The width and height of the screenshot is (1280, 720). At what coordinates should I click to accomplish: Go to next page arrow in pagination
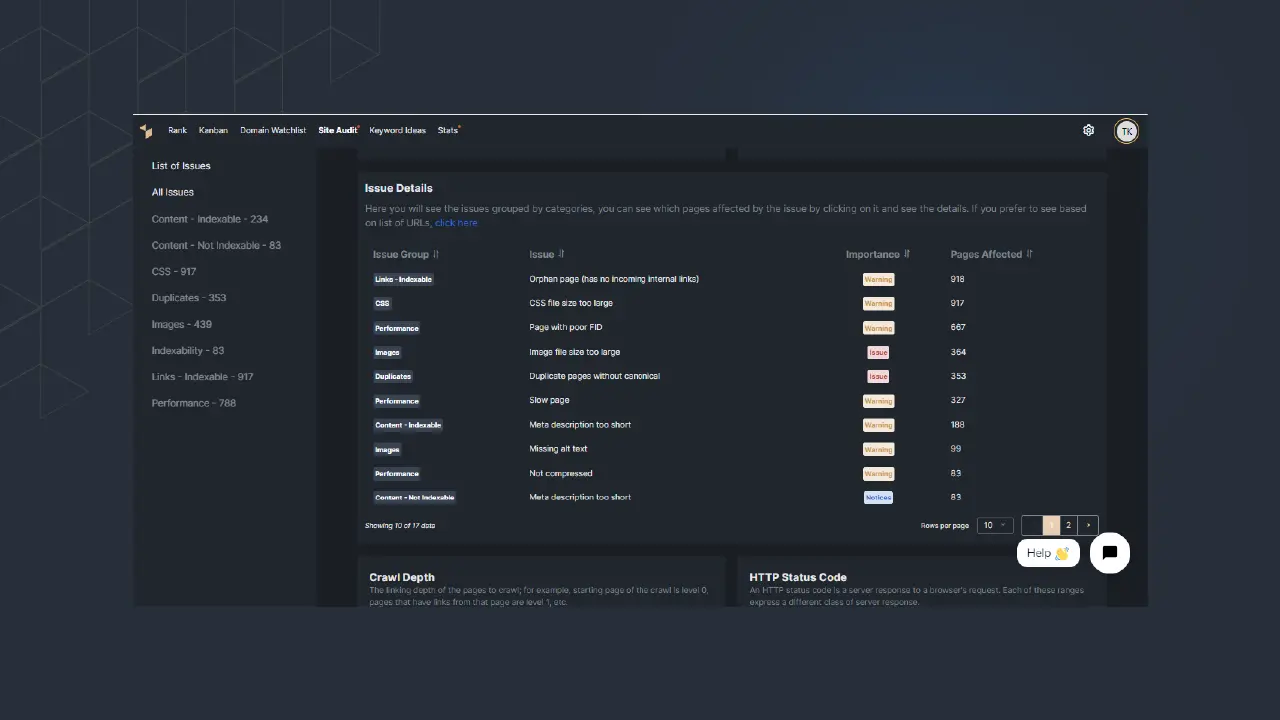1088,525
